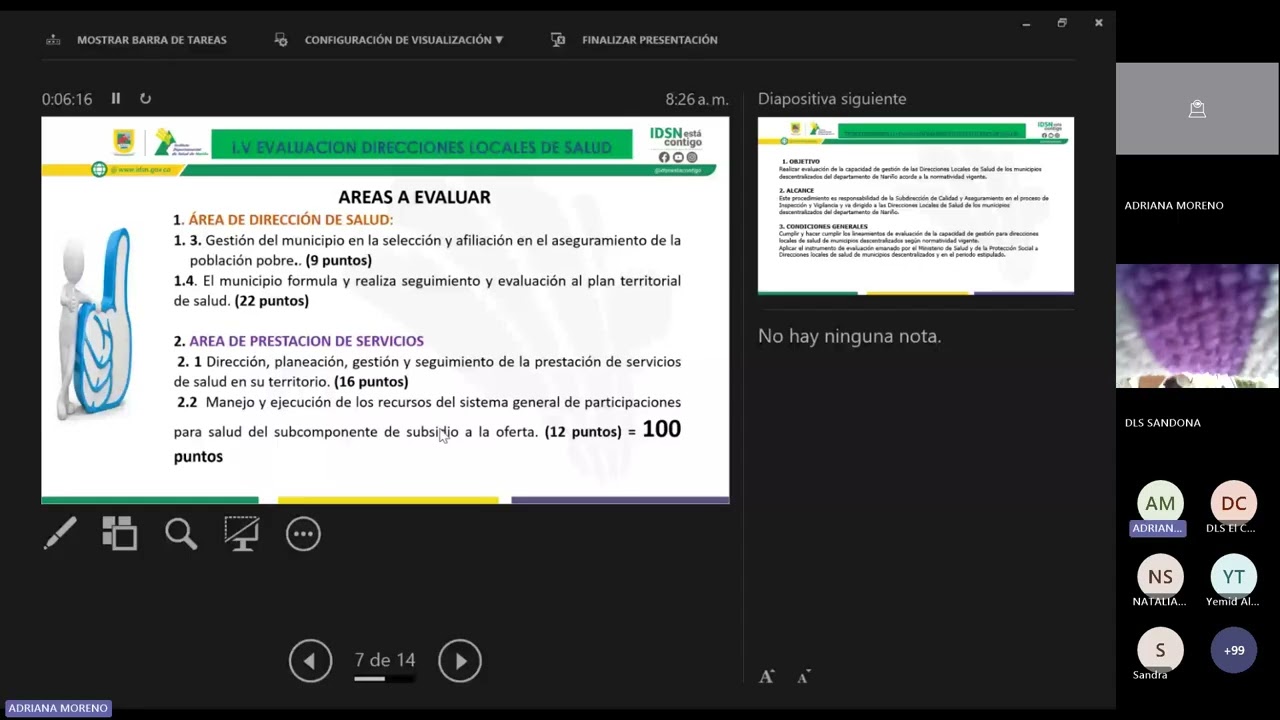The width and height of the screenshot is (1280, 720).
Task: Go to the previous slide
Action: point(310,660)
